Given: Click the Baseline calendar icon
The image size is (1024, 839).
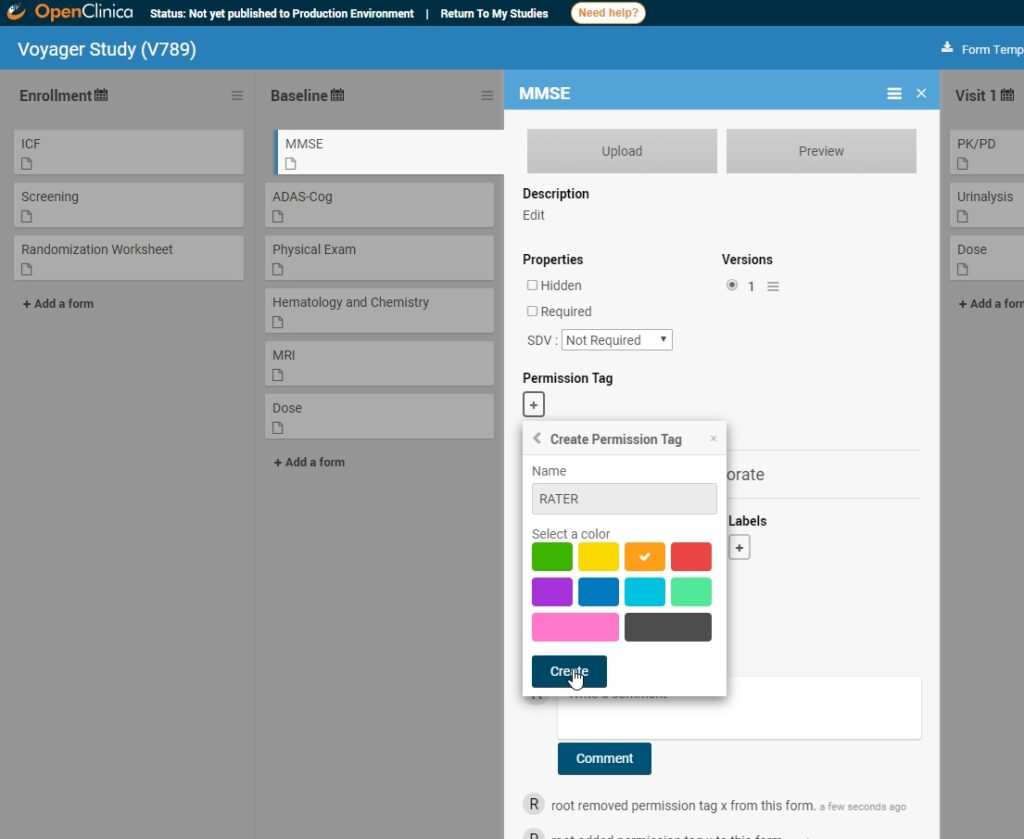Looking at the screenshot, I should [x=337, y=95].
